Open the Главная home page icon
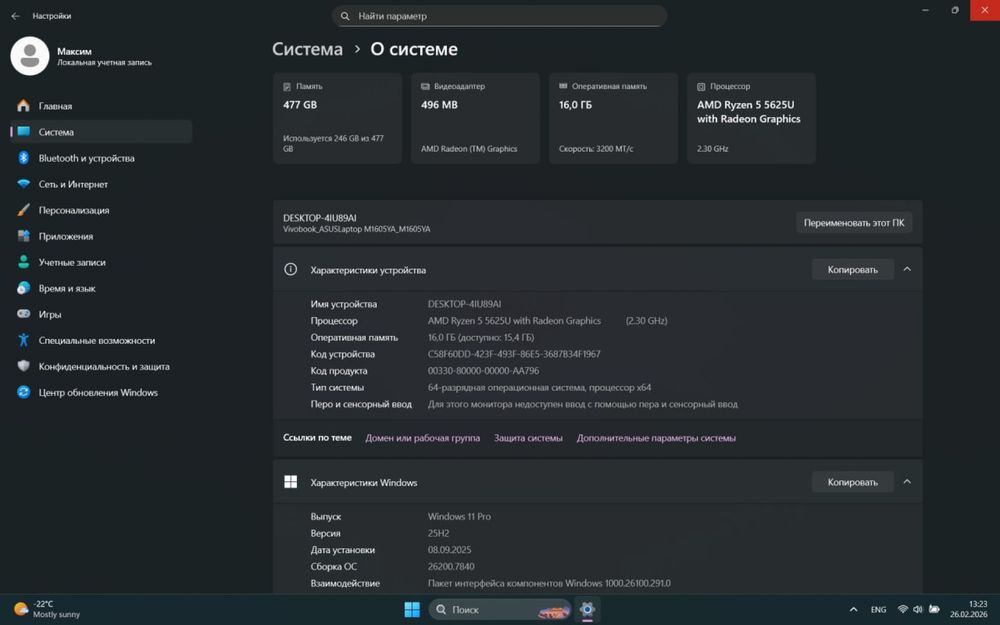This screenshot has width=1000, height=625. (24, 106)
